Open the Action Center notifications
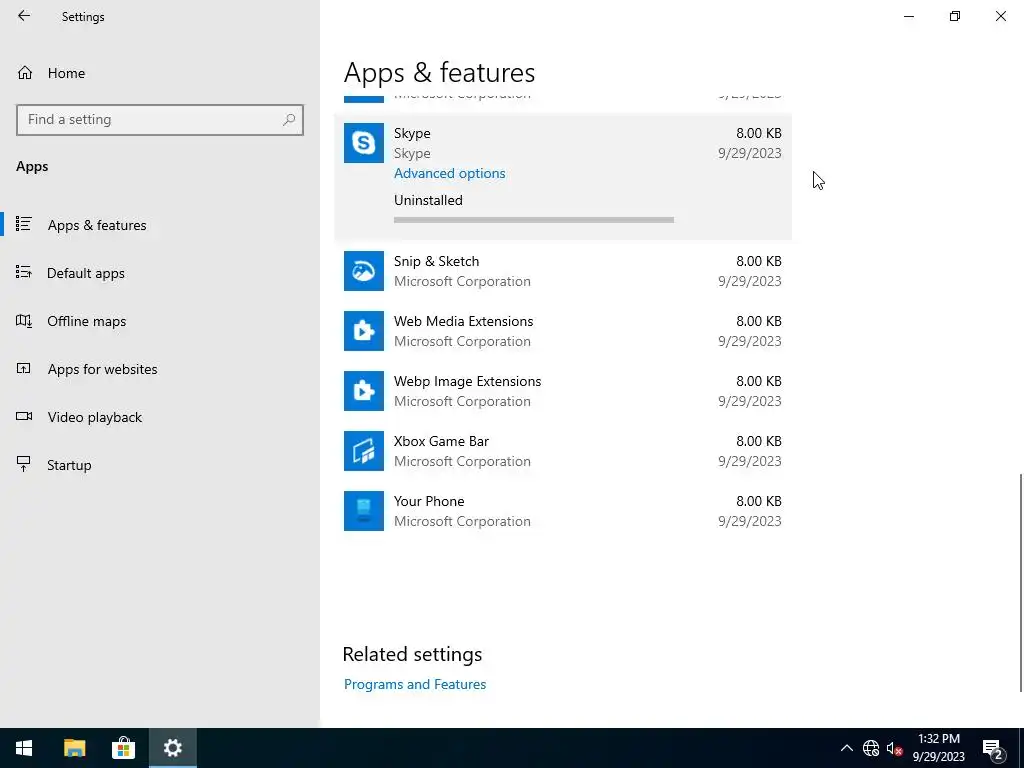The height and width of the screenshot is (768, 1024). click(x=993, y=748)
